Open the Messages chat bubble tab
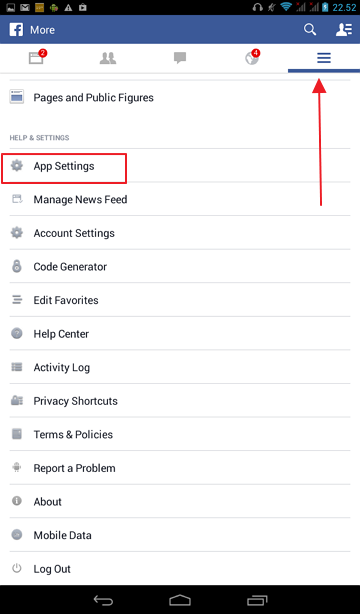Screen dimensions: 360x614 [x=180, y=58]
